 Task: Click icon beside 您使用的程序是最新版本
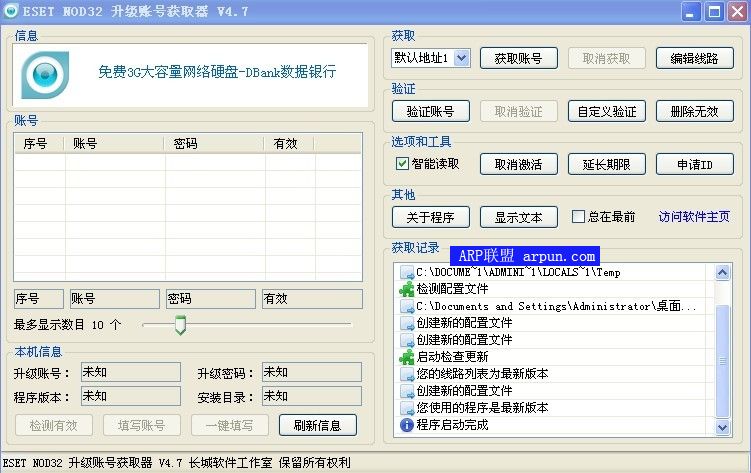[407, 408]
